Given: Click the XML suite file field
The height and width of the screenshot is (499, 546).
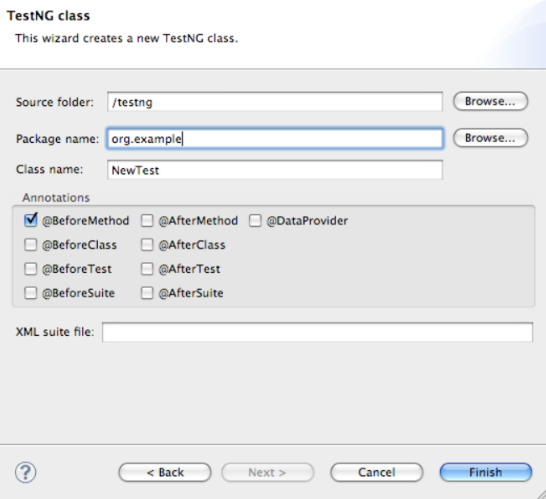Looking at the screenshot, I should 317,332.
